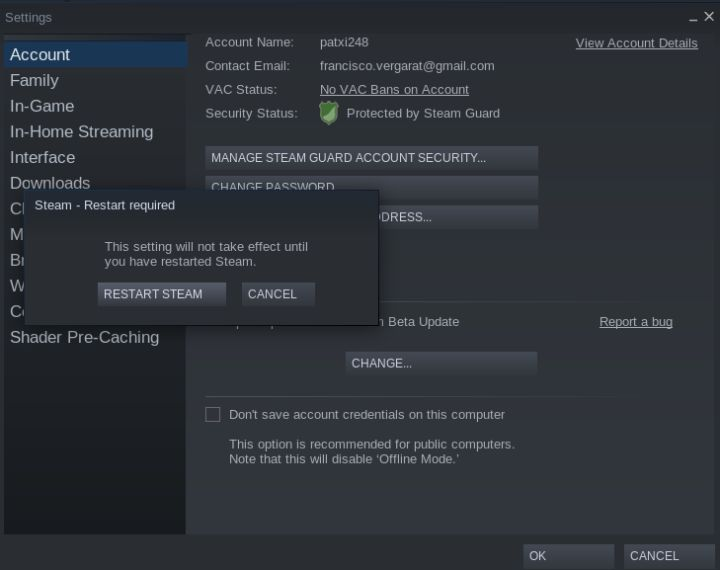The height and width of the screenshot is (570, 720).
Task: Click the Report a bug link
Action: (636, 322)
